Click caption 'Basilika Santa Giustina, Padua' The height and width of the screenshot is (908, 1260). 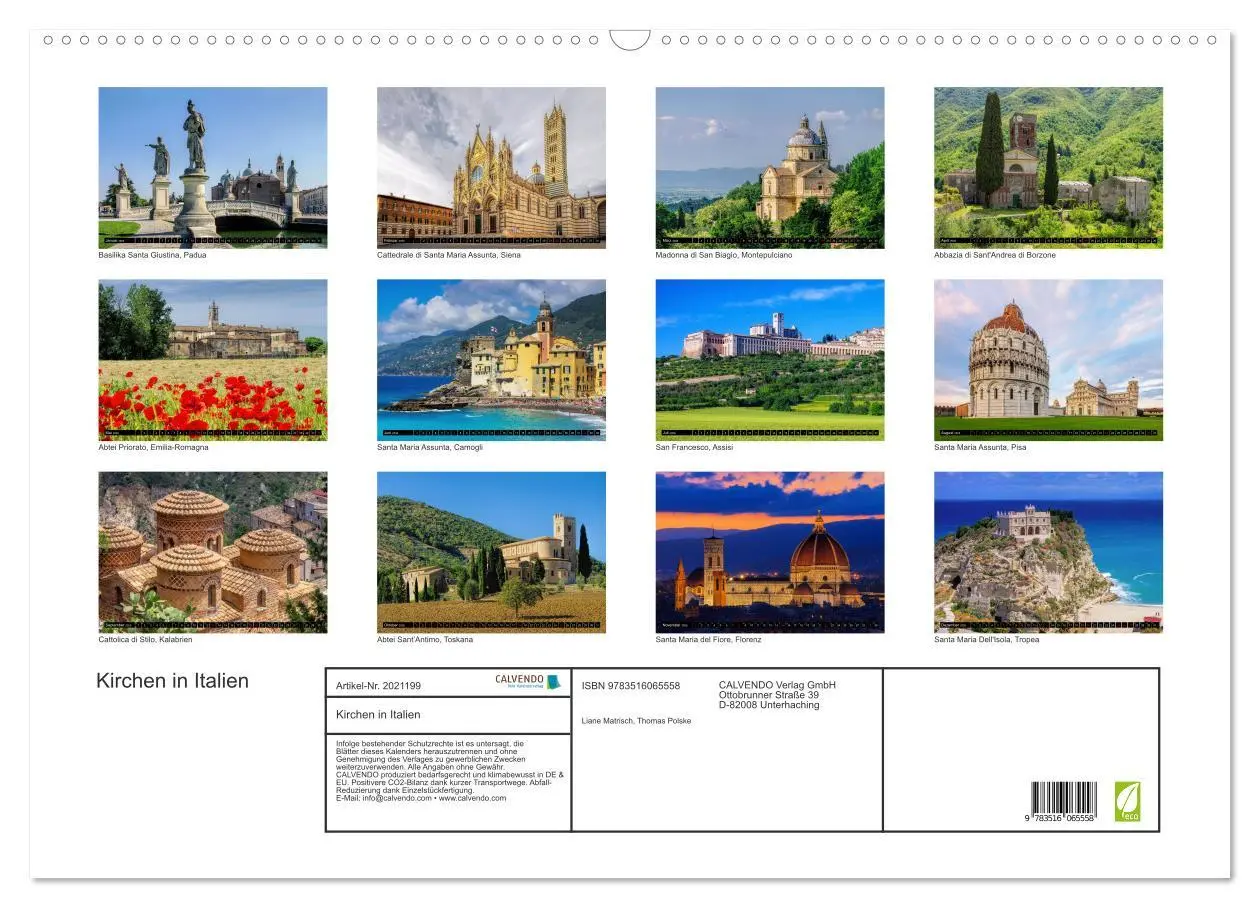[152, 255]
